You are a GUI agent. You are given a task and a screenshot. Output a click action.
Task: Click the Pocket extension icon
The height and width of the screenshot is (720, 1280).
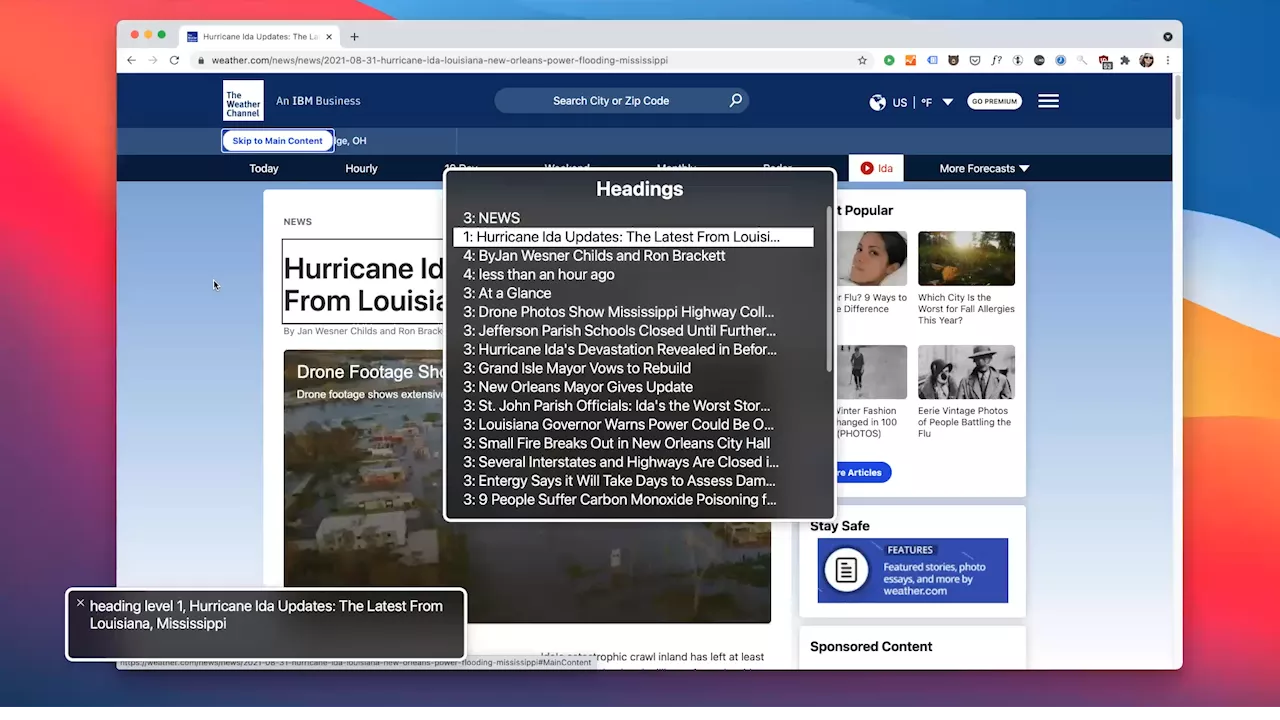tap(975, 60)
